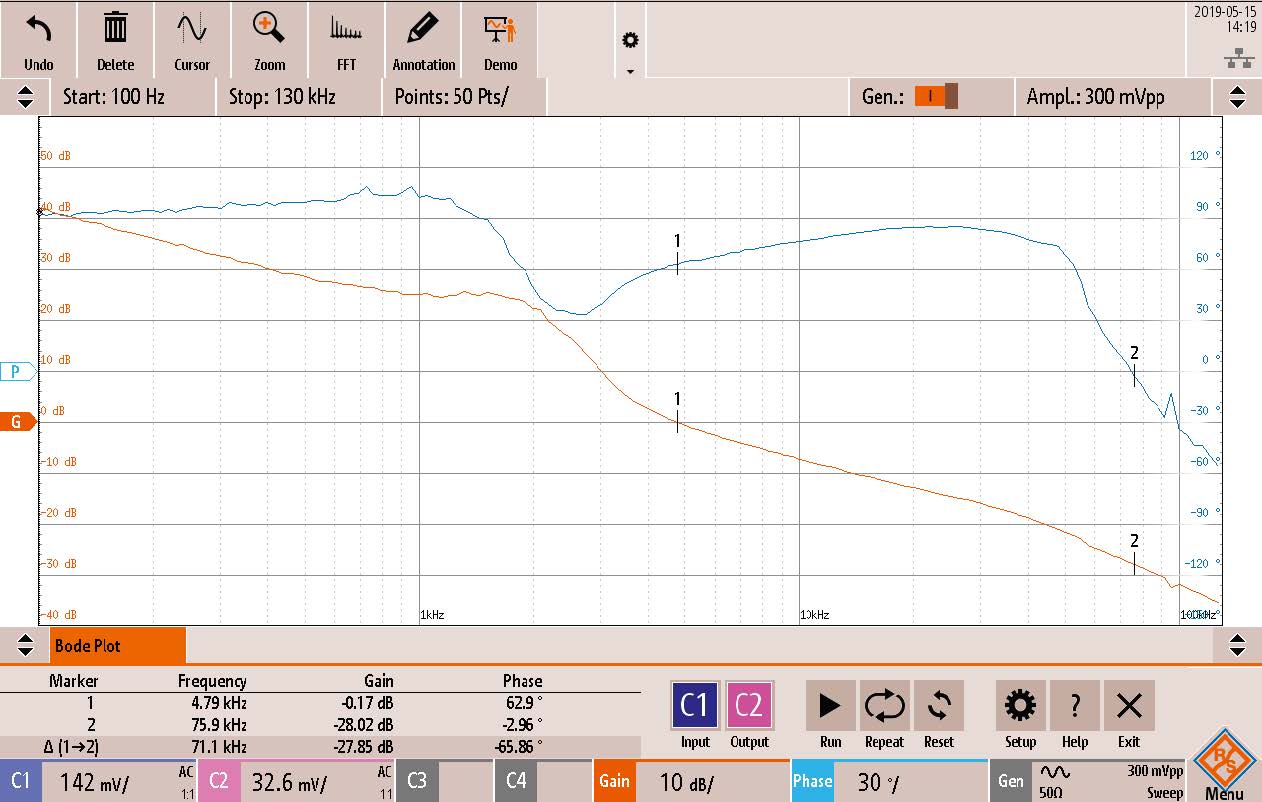The width and height of the screenshot is (1262, 802).
Task: Toggle C1 Input channel button
Action: pyautogui.click(x=694, y=706)
